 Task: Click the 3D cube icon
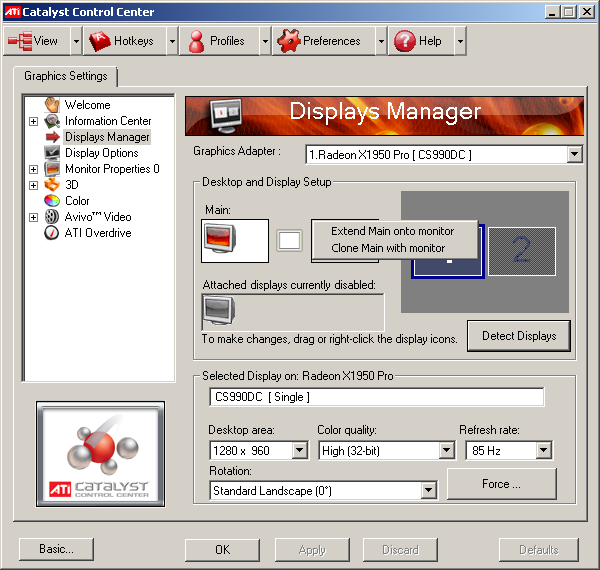pos(52,185)
